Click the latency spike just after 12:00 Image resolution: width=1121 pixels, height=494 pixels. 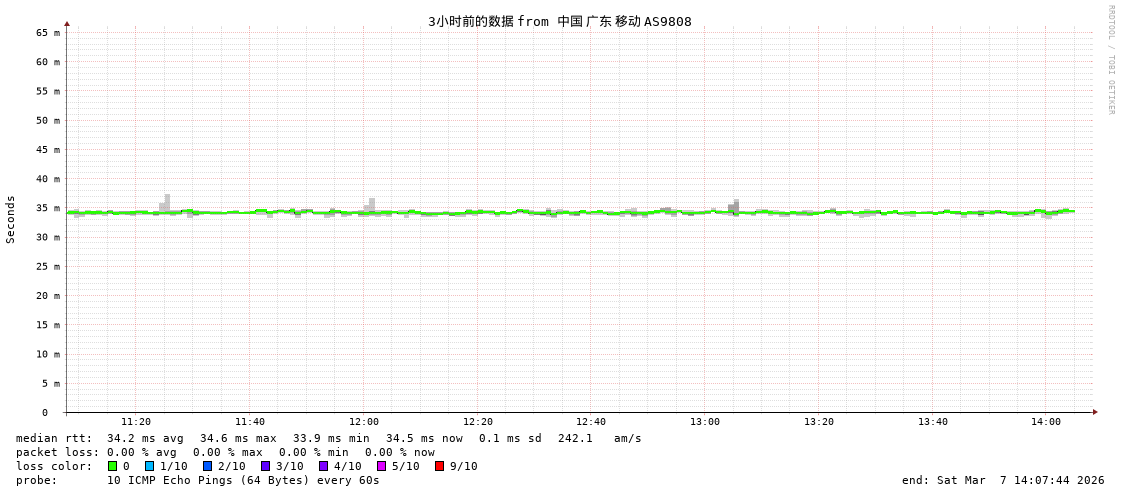point(370,205)
